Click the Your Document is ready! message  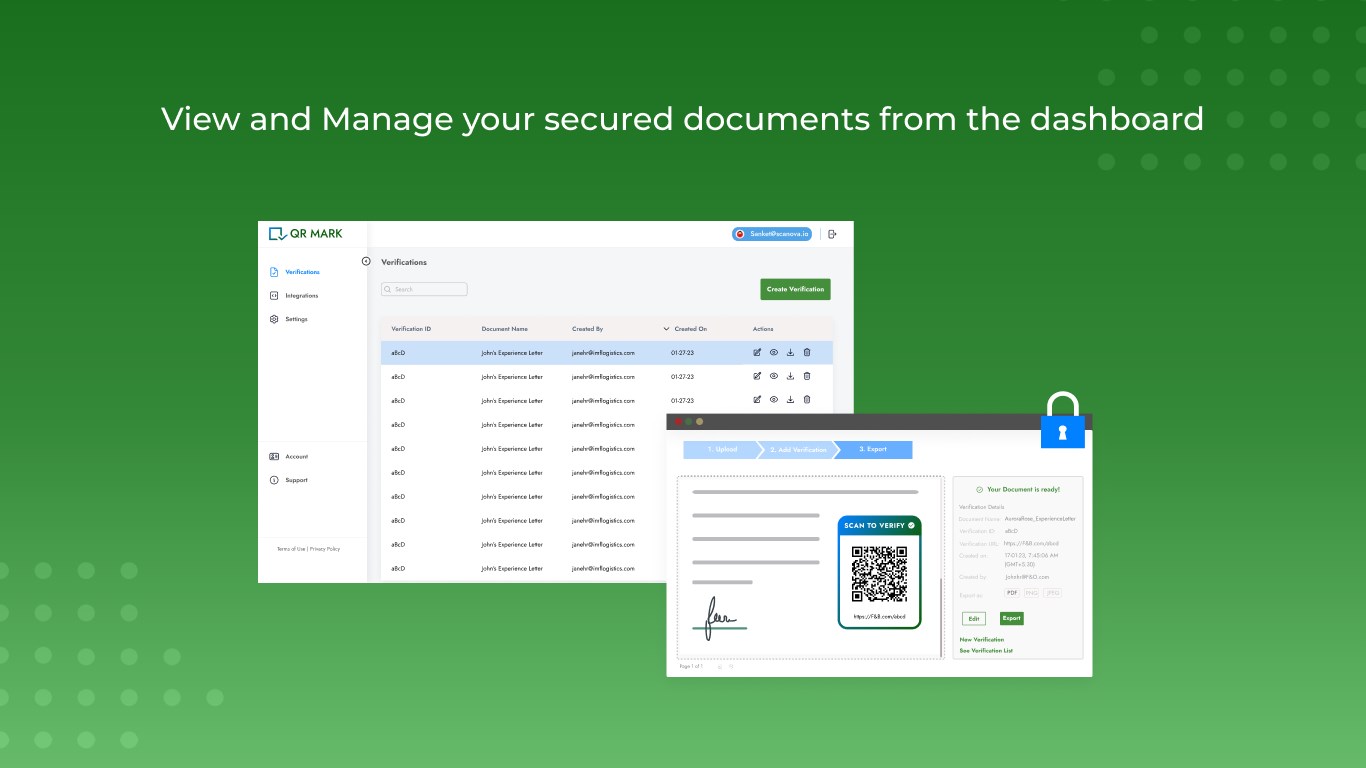click(x=1018, y=490)
